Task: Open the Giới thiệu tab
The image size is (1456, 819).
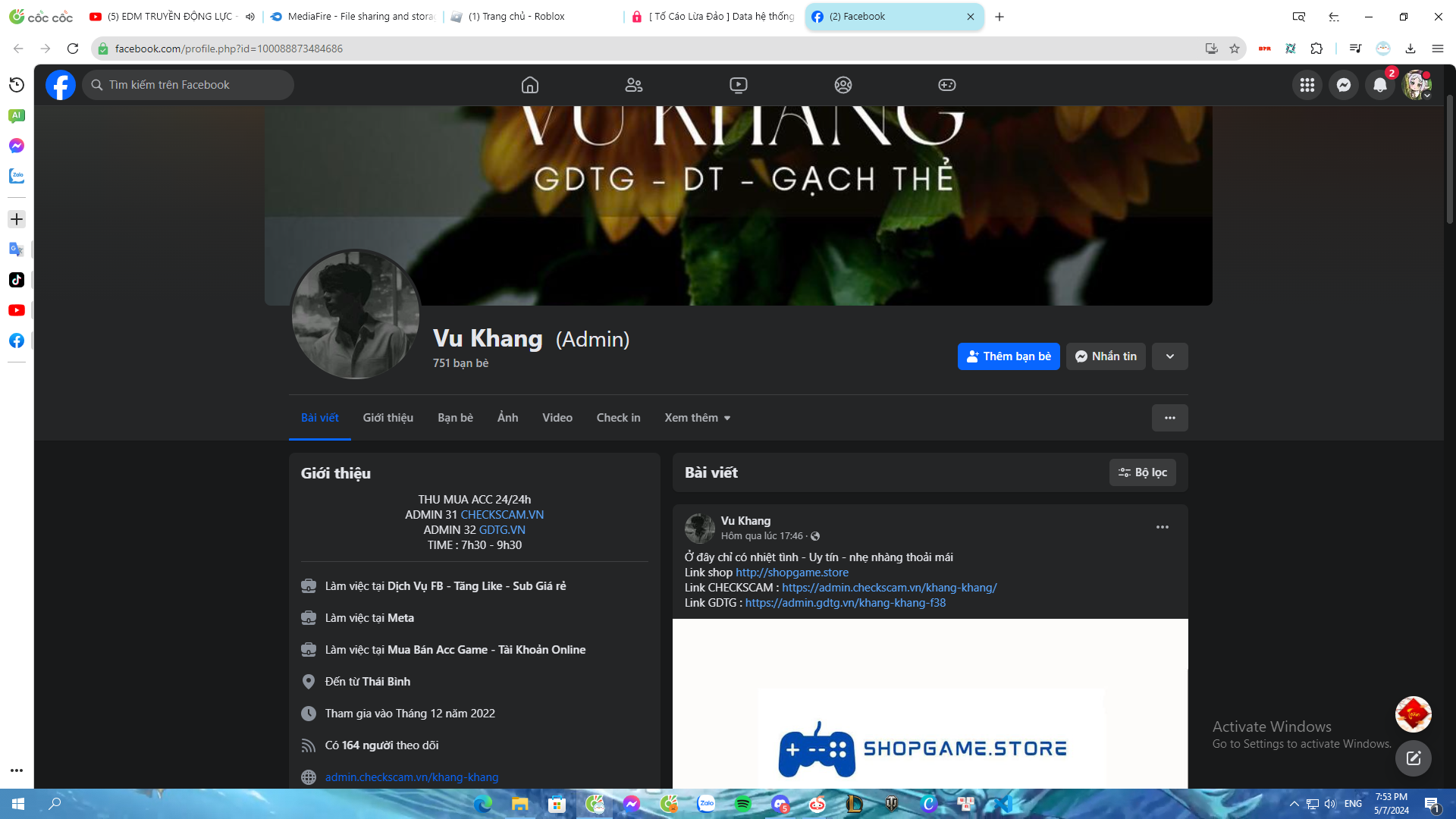Action: tap(388, 418)
